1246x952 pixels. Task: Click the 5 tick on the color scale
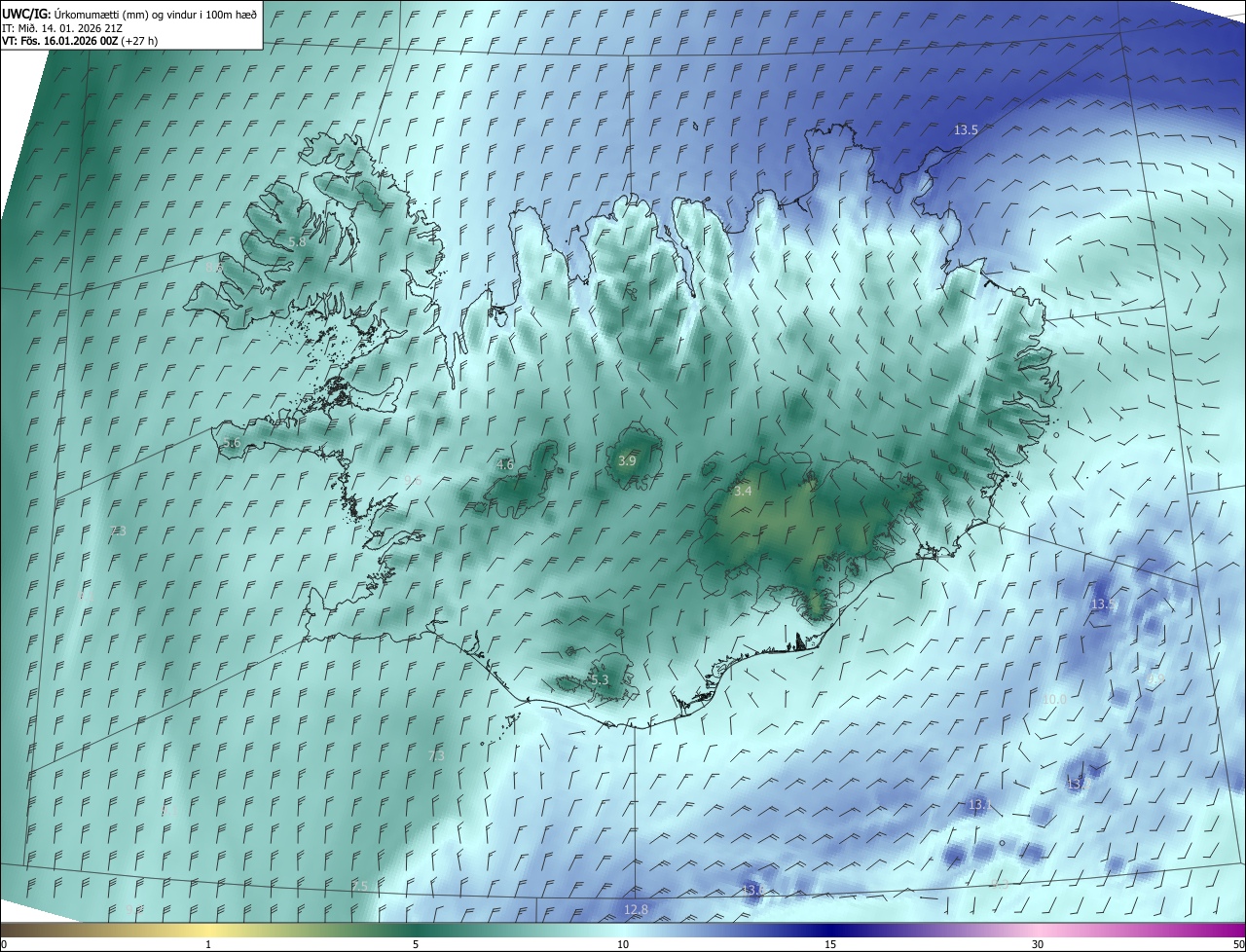416,944
